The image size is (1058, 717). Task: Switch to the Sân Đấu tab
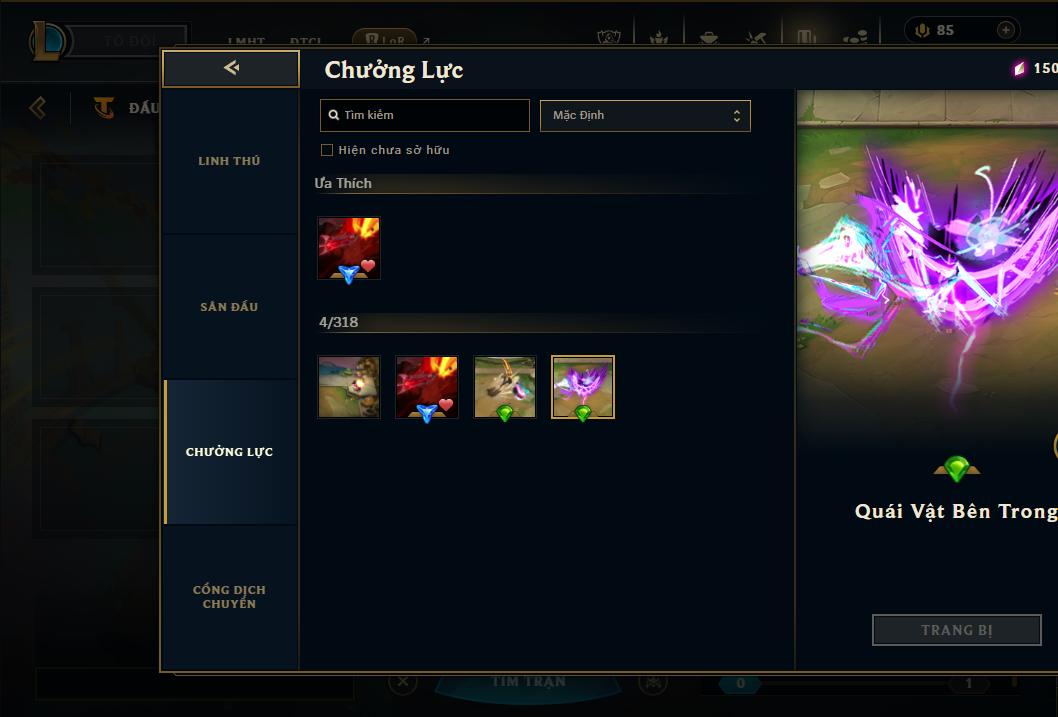click(x=229, y=307)
